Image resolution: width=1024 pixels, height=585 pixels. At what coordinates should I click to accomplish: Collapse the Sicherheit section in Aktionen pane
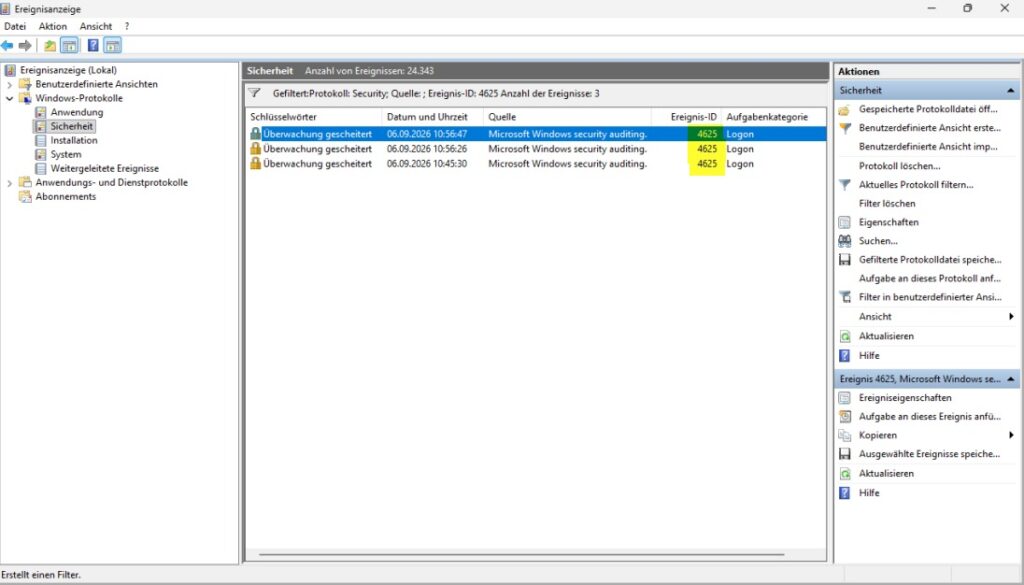tap(1010, 90)
